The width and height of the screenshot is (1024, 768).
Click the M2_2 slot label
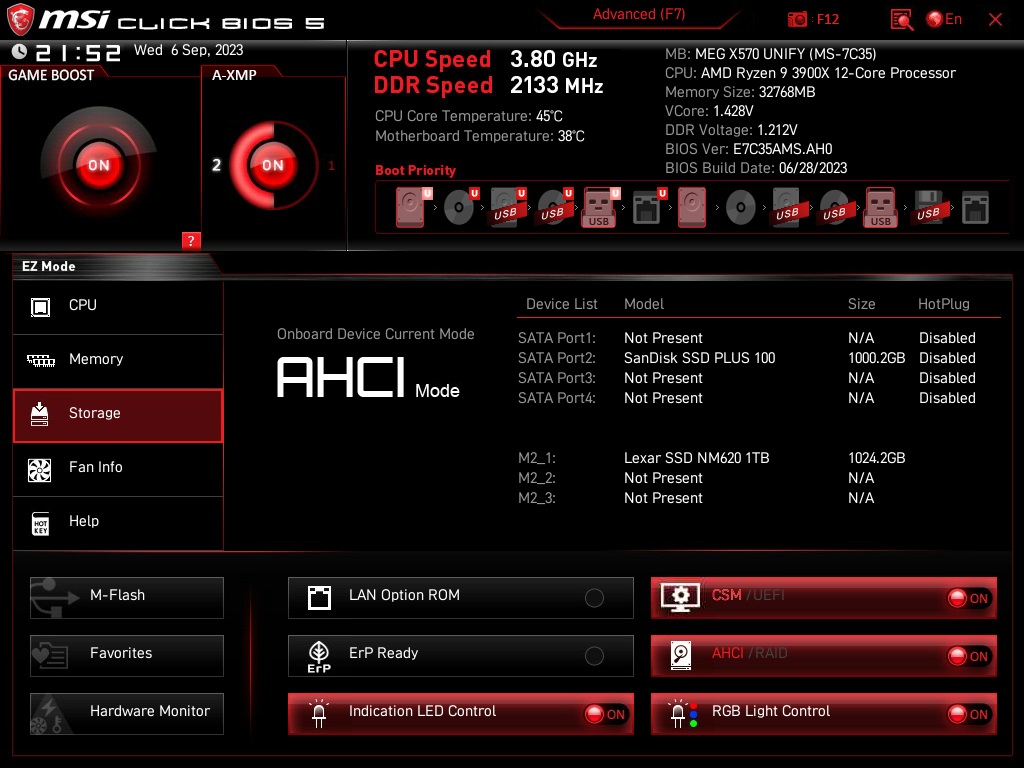coord(537,478)
